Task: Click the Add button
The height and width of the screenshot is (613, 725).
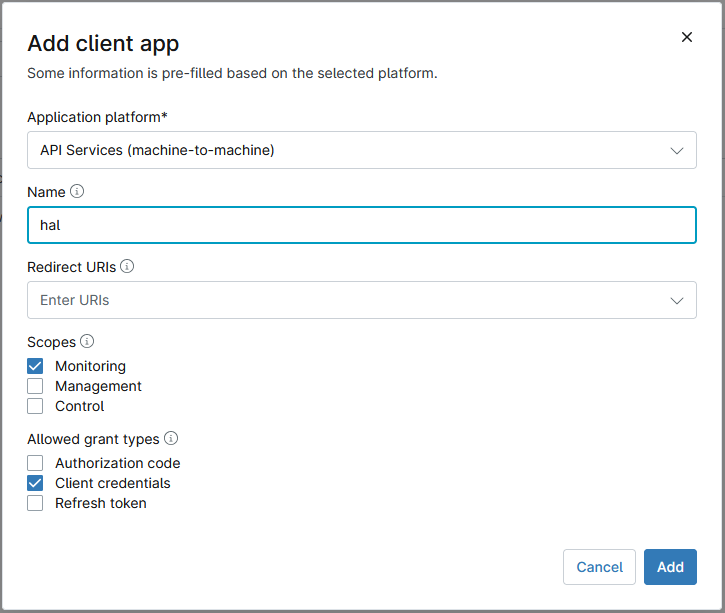Action: tap(670, 567)
